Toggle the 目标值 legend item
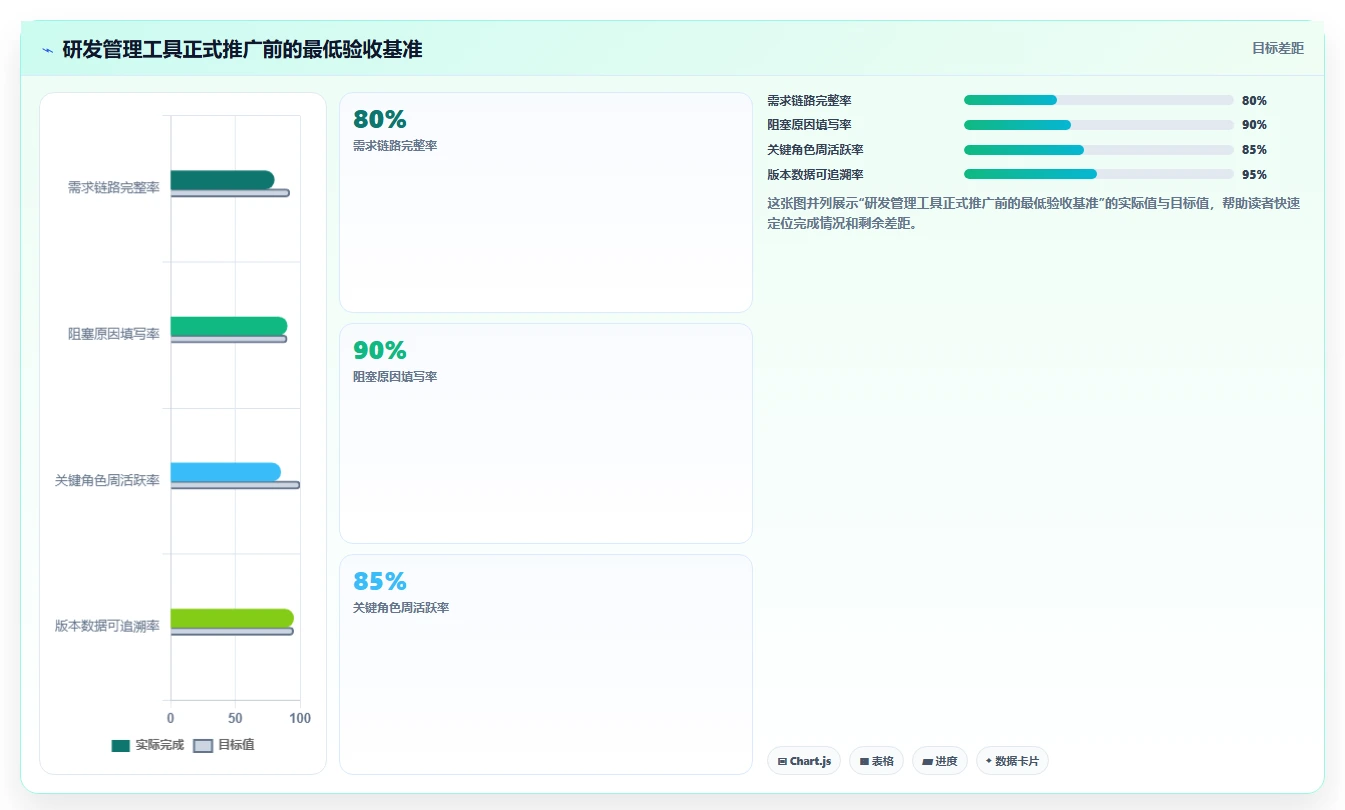 click(223, 745)
